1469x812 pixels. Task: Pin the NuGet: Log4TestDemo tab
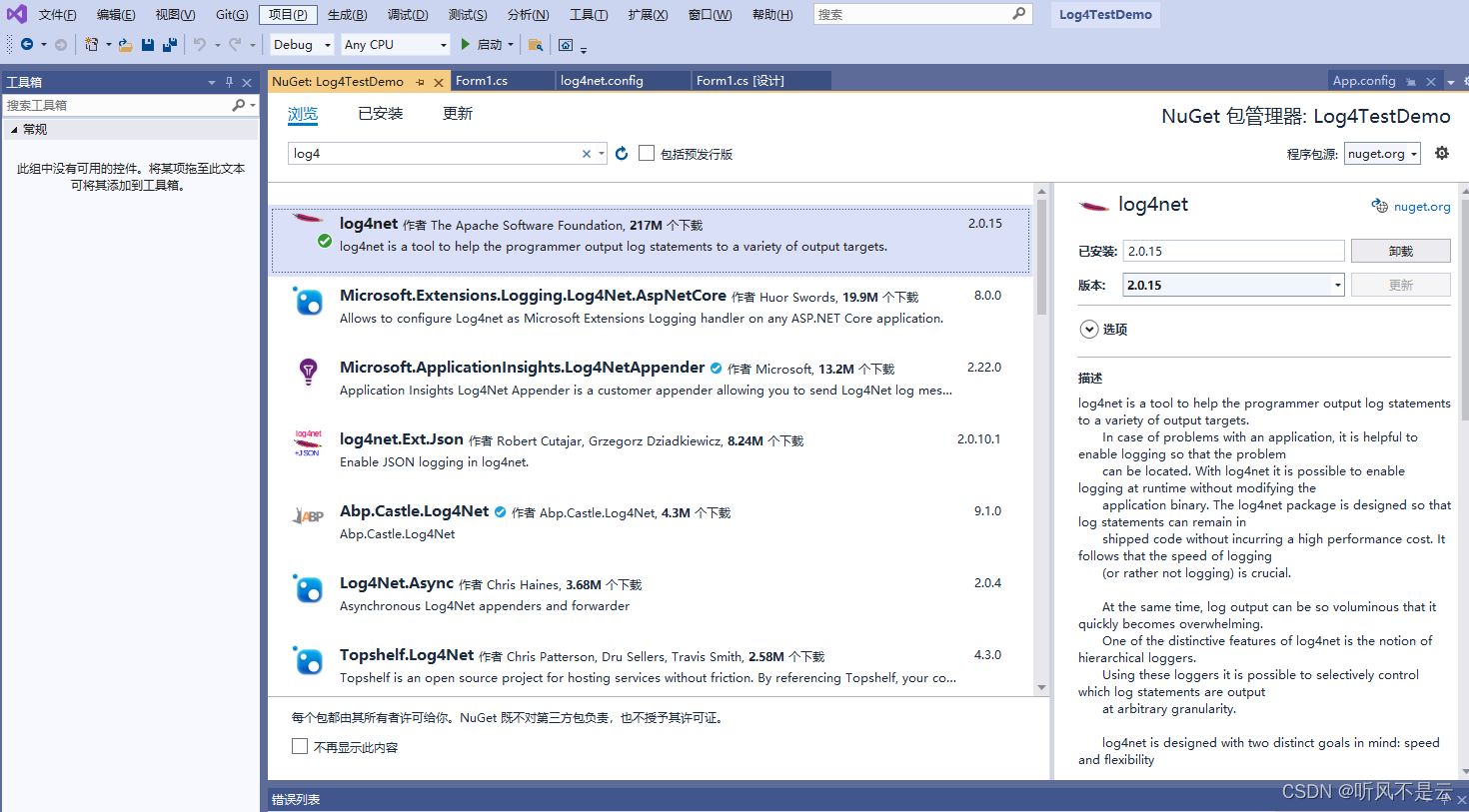click(x=421, y=82)
